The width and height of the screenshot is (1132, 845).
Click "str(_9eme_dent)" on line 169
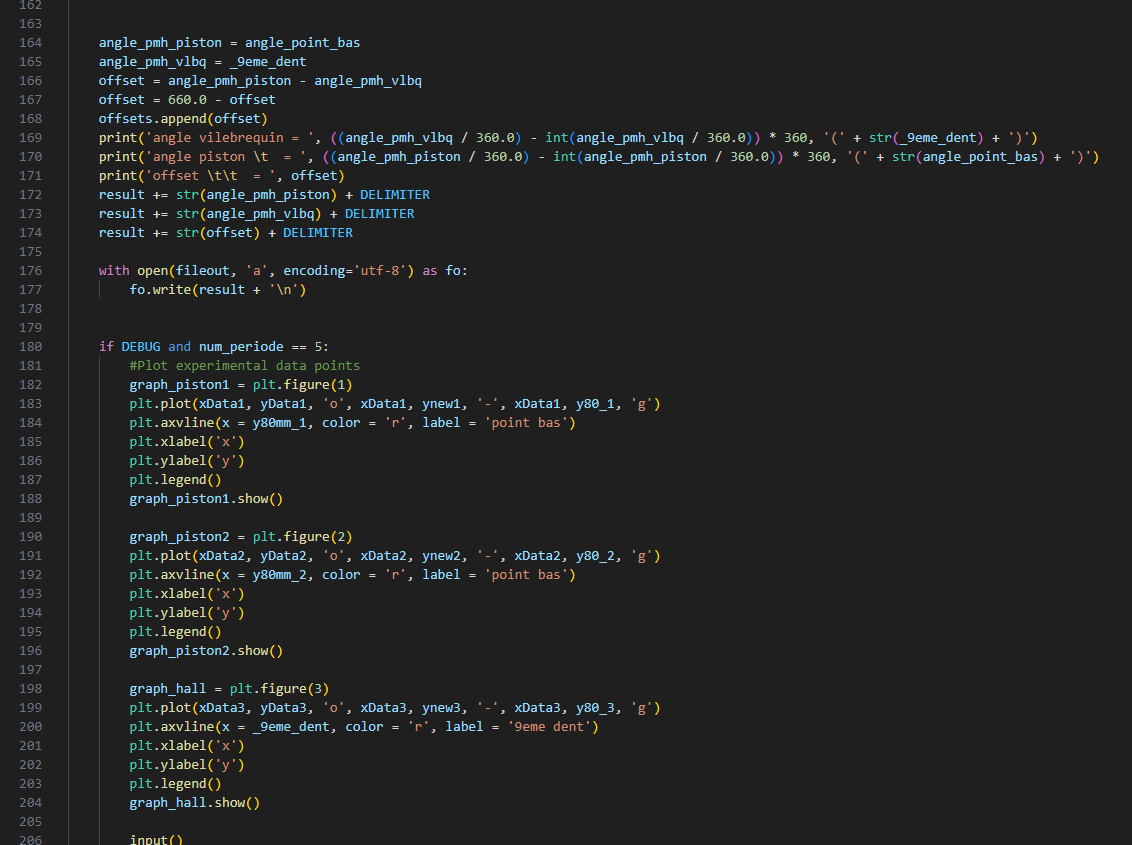click(926, 138)
